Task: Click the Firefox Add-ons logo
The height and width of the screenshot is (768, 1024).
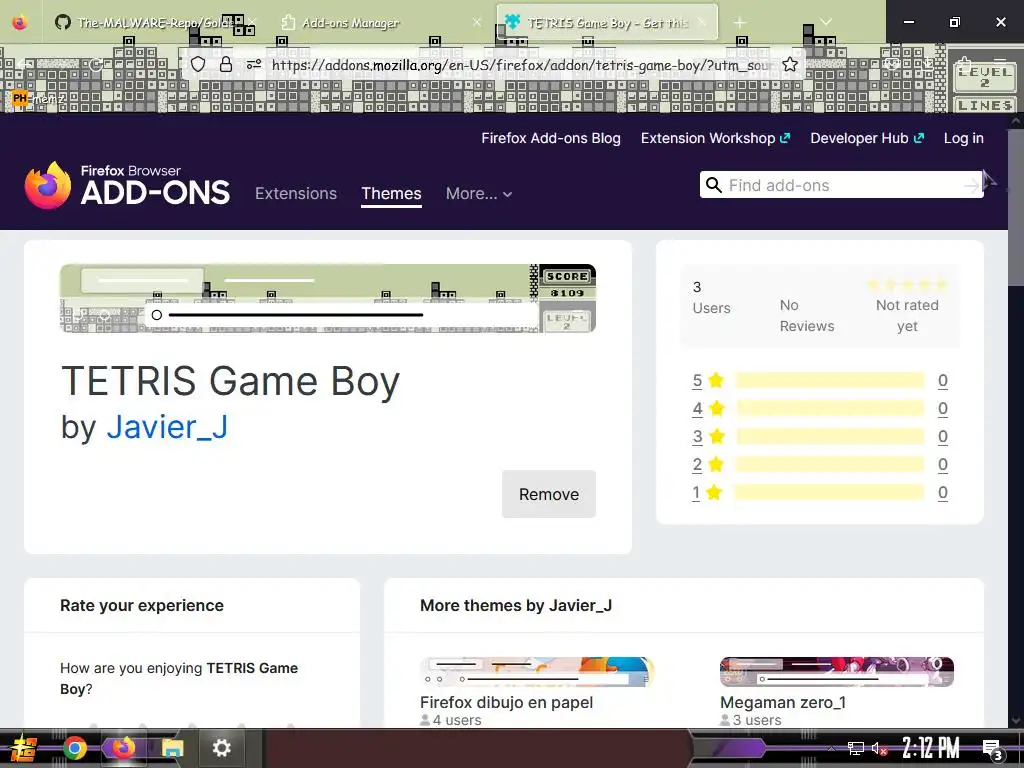Action: coord(127,185)
